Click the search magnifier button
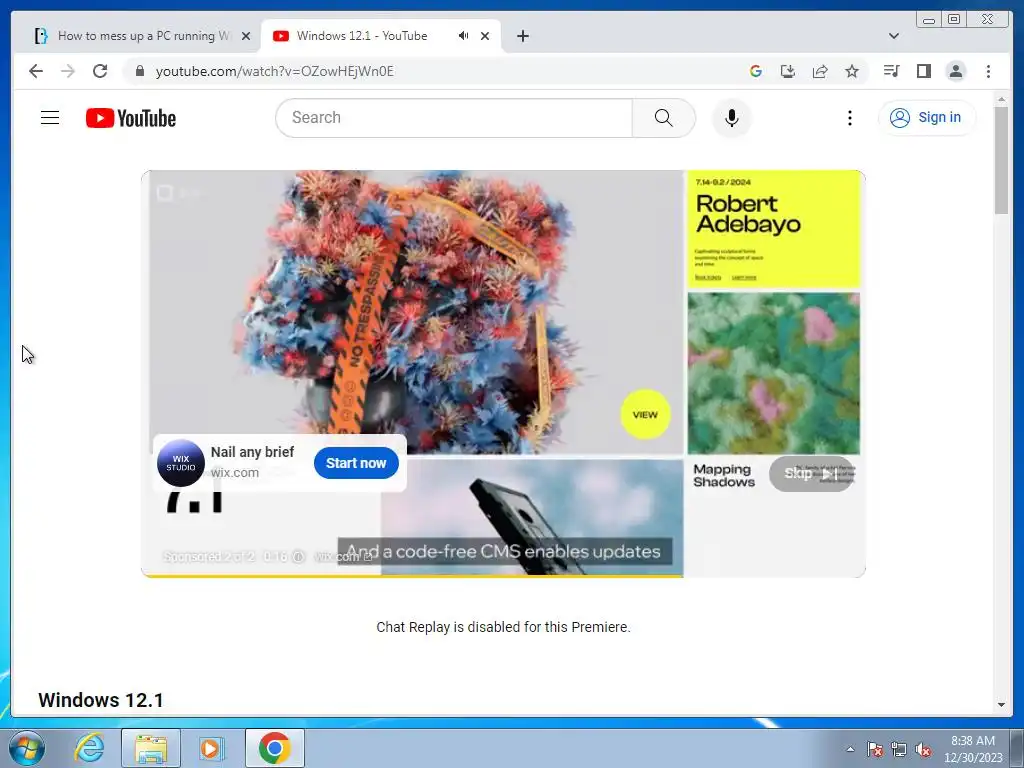This screenshot has width=1024, height=768. [x=664, y=118]
